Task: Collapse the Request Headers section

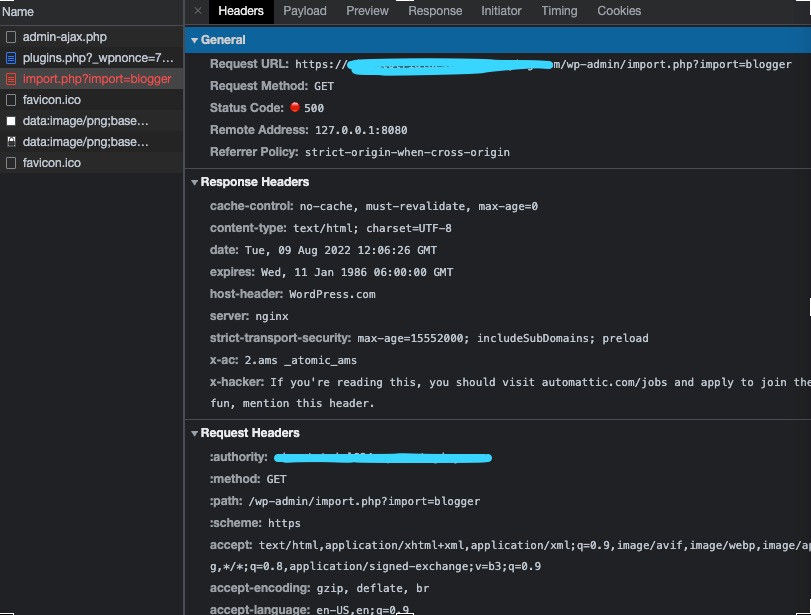Action: click(194, 433)
